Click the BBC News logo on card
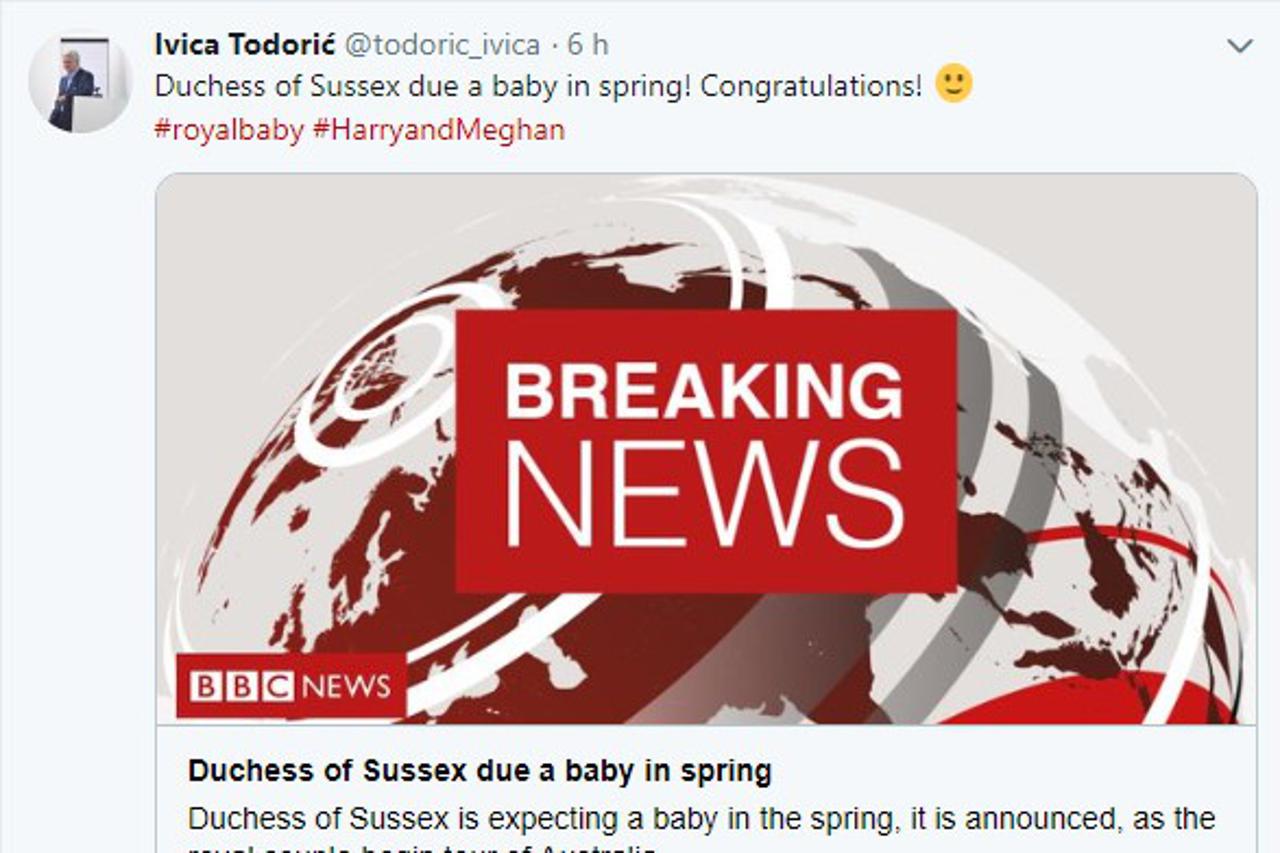 (x=291, y=686)
